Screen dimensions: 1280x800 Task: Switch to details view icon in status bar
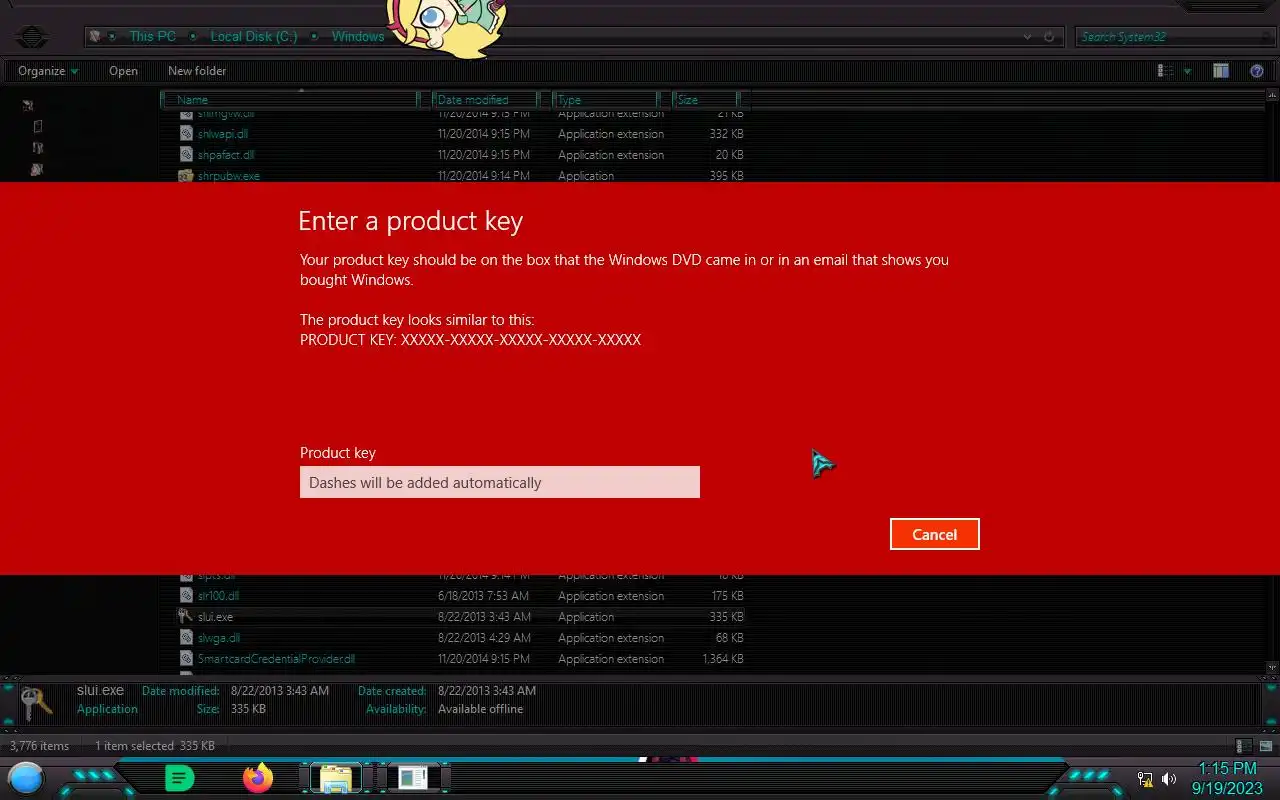(x=1243, y=746)
